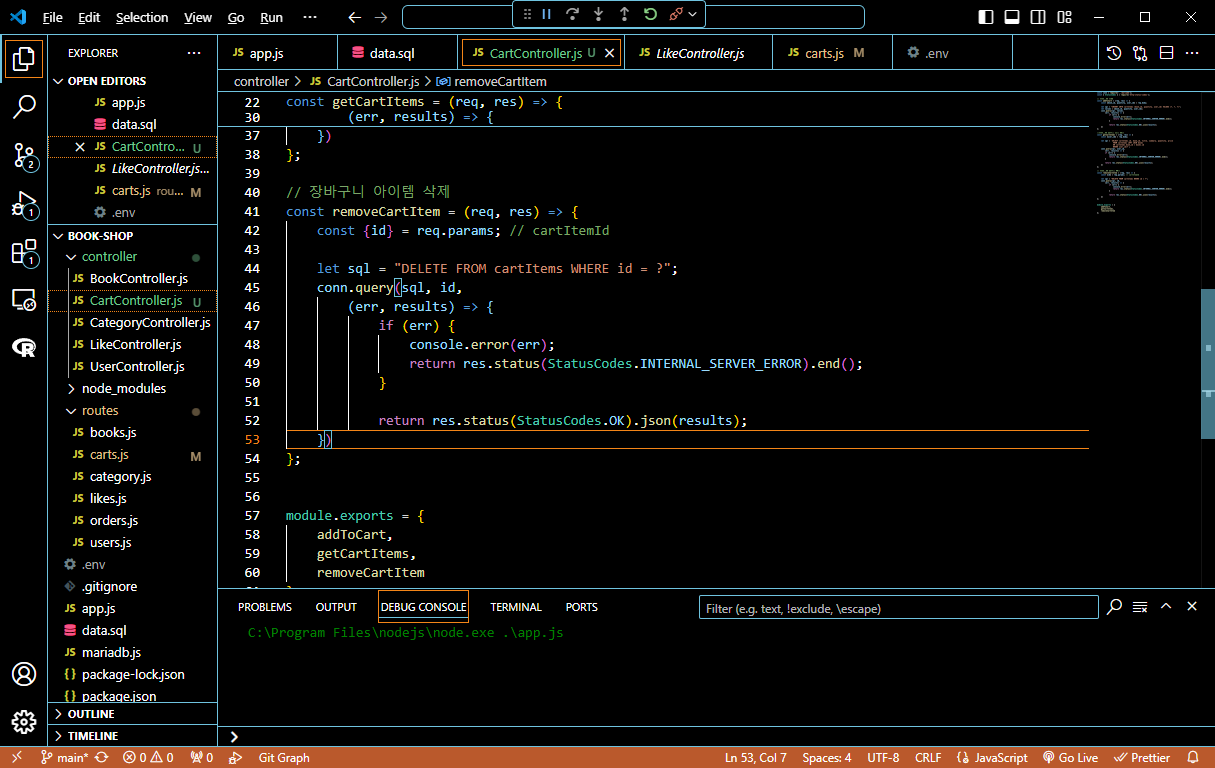Open the Accounts menu
The width and height of the screenshot is (1215, 768).
[x=24, y=674]
